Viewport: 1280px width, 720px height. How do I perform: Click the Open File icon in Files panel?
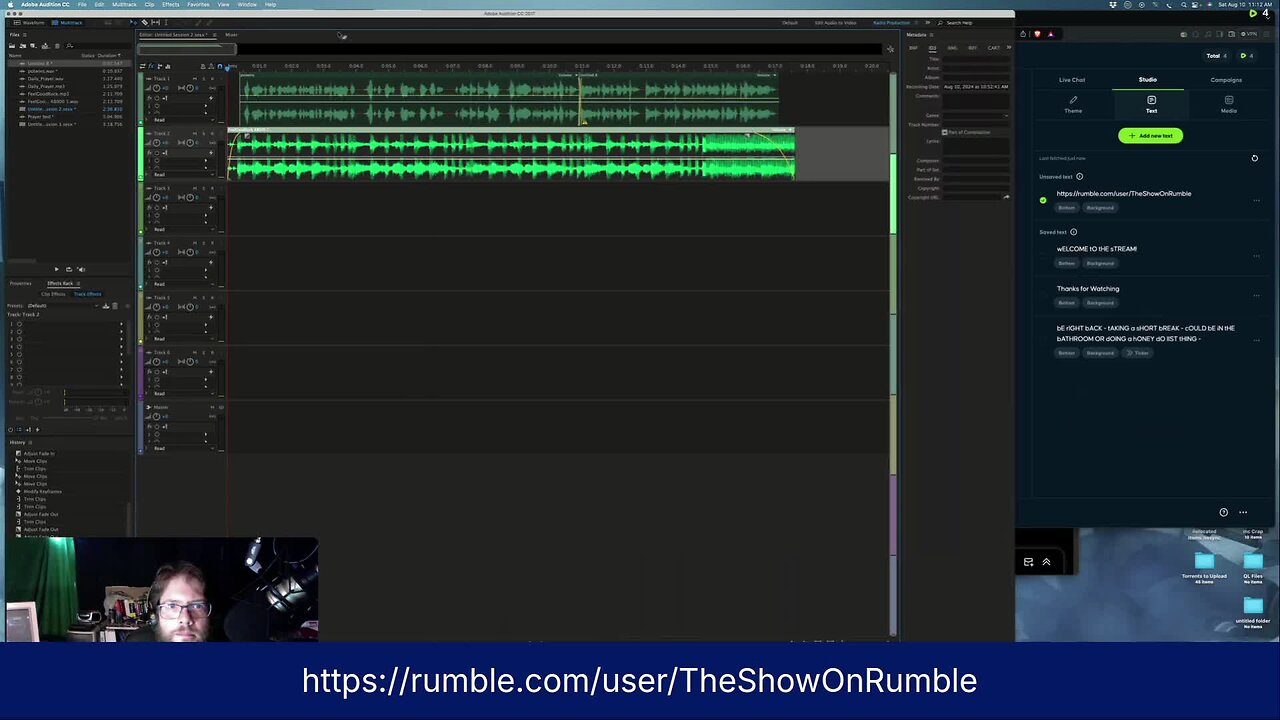click(12, 46)
